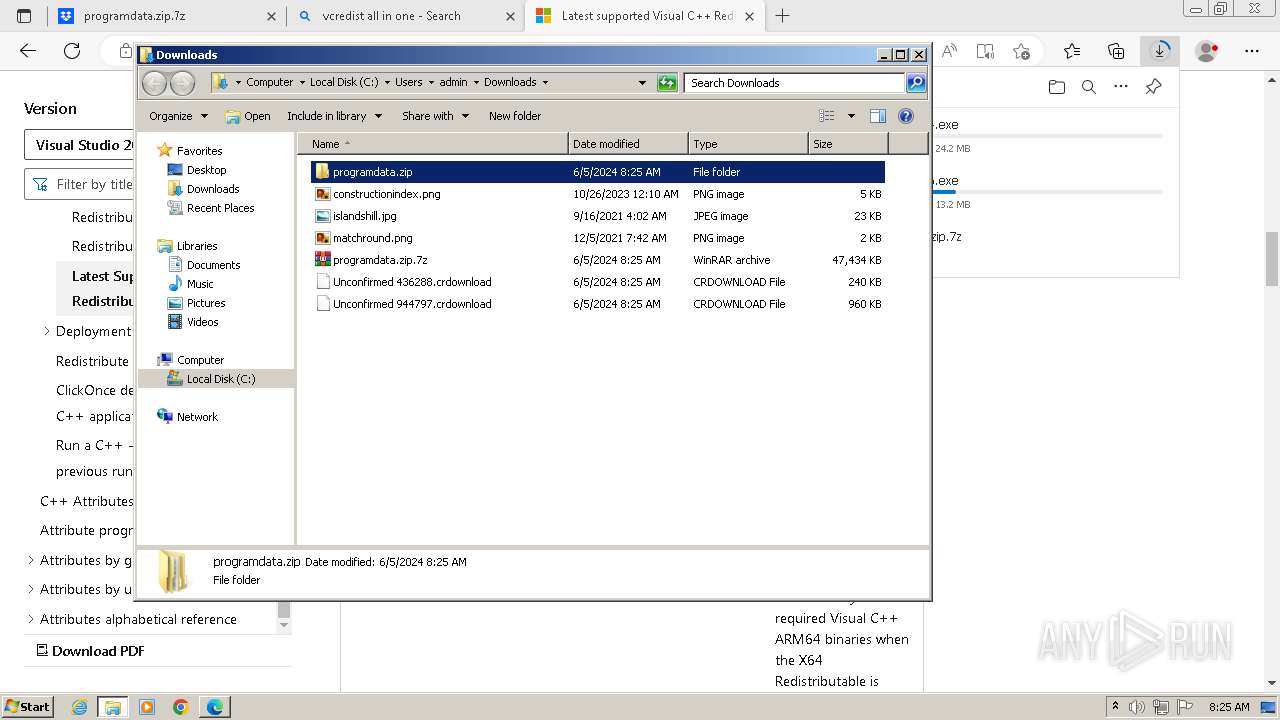Click Download PDF link

(x=90, y=651)
